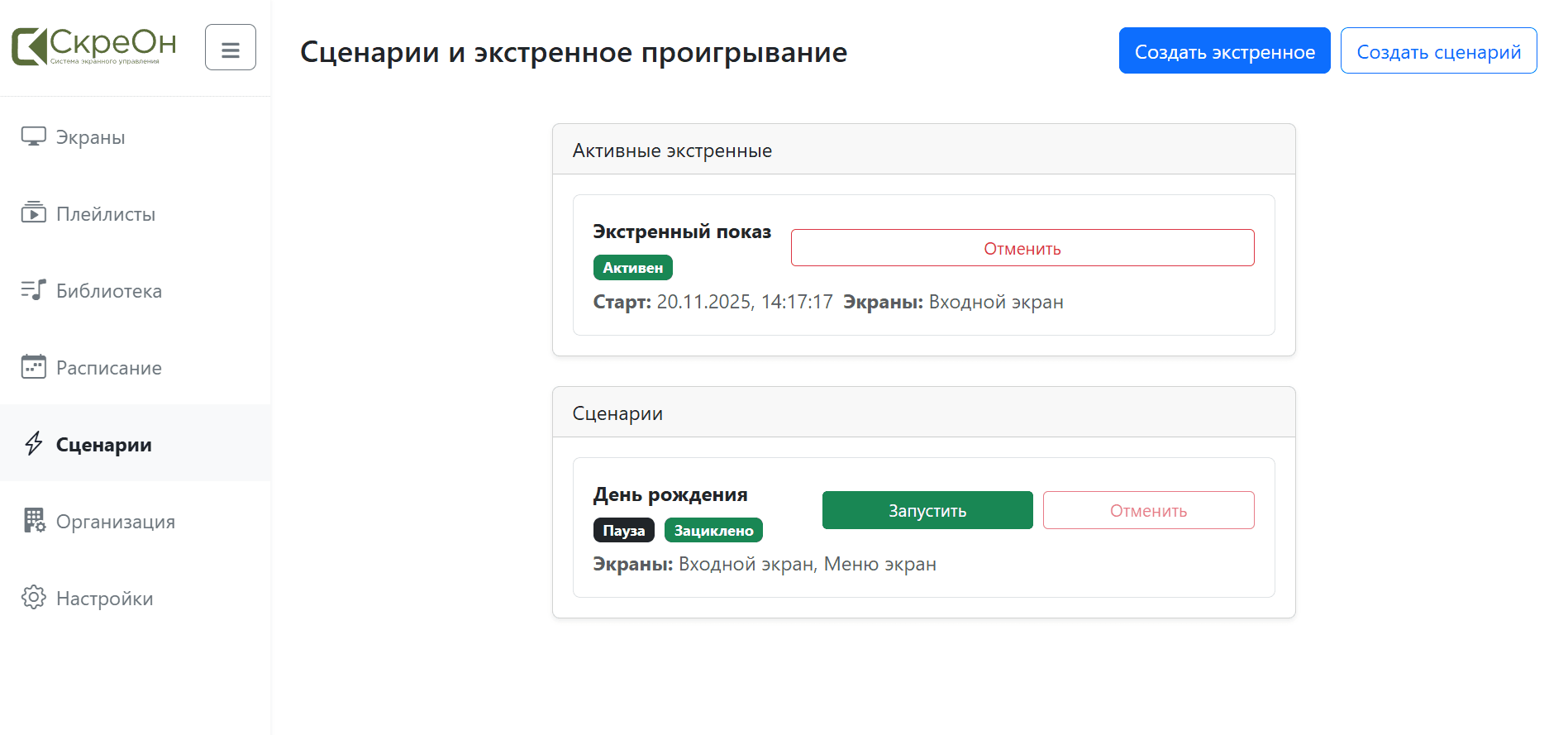Click the building icon for Организация
1568x735 pixels.
pyautogui.click(x=34, y=521)
